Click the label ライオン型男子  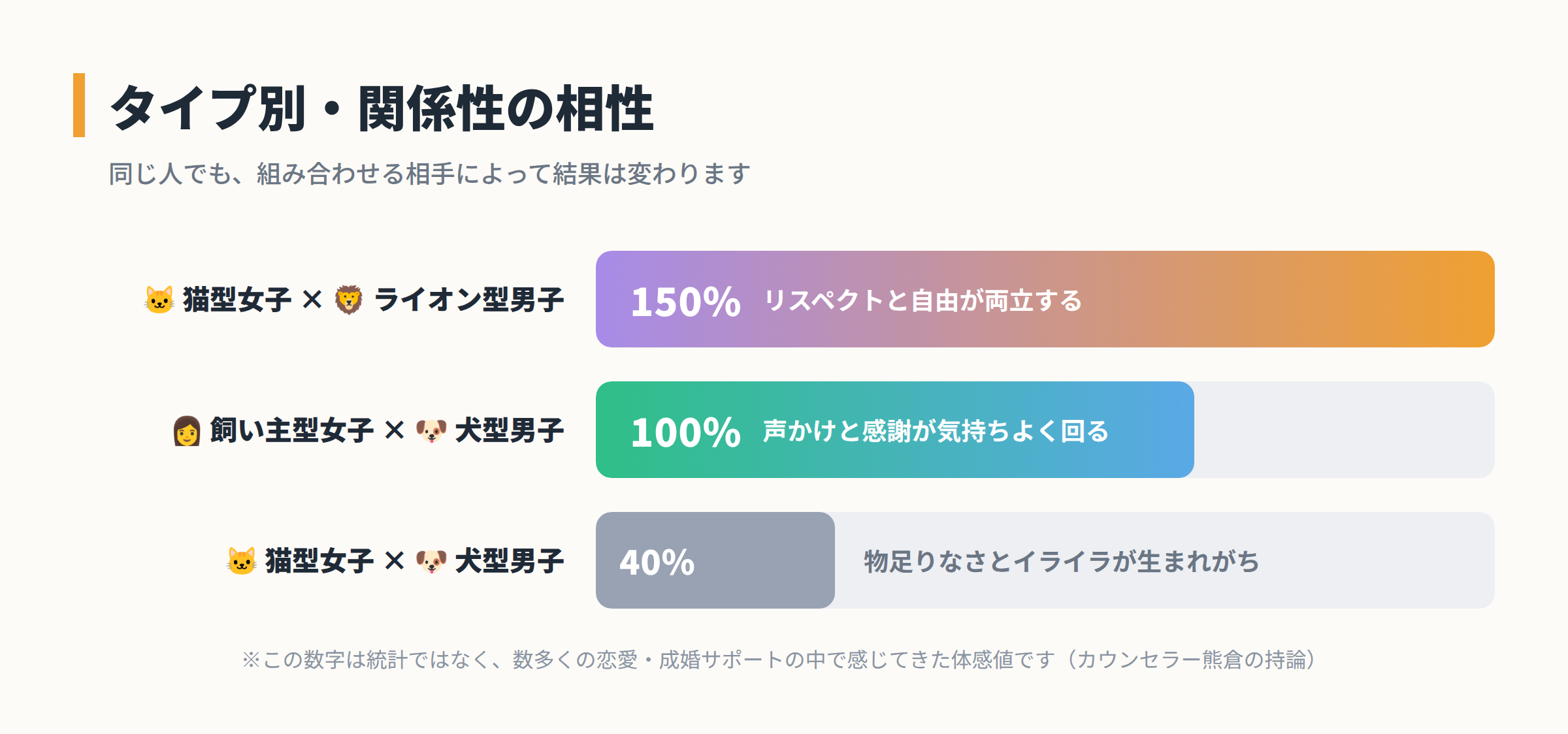469,300
